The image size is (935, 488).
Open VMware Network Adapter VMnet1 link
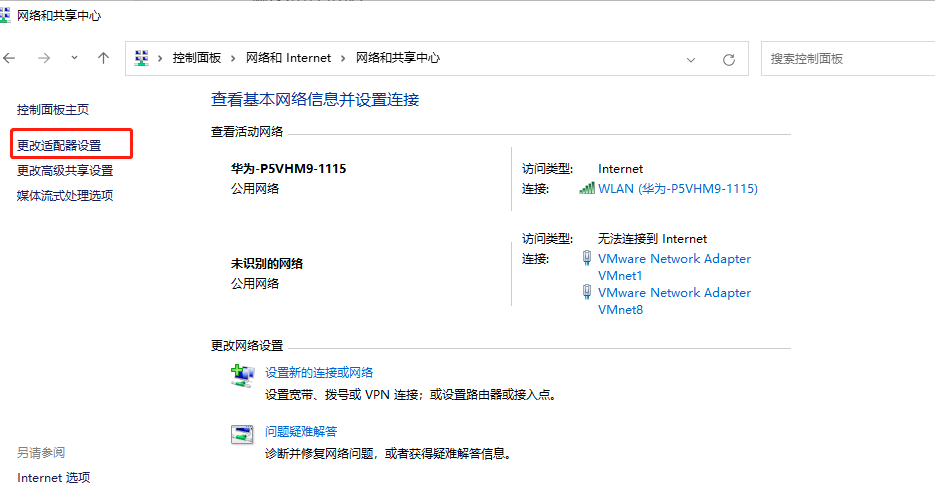pyautogui.click(x=674, y=267)
